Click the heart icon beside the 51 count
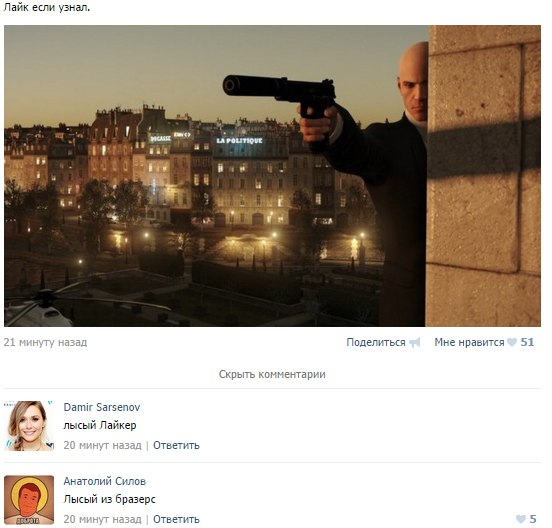This screenshot has width=552, height=528. click(x=512, y=342)
